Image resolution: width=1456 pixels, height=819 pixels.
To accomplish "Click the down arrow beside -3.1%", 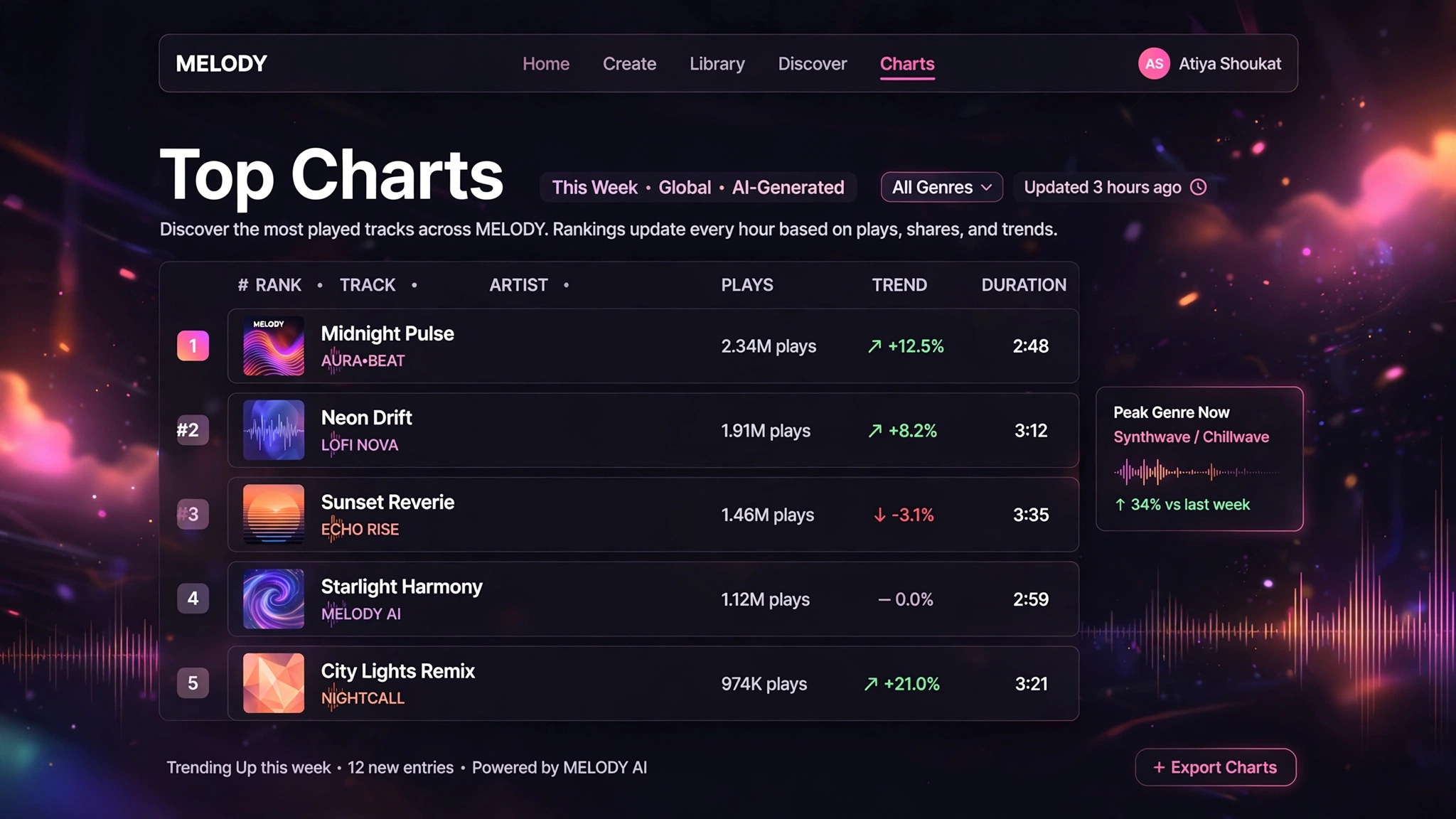I will coord(879,515).
